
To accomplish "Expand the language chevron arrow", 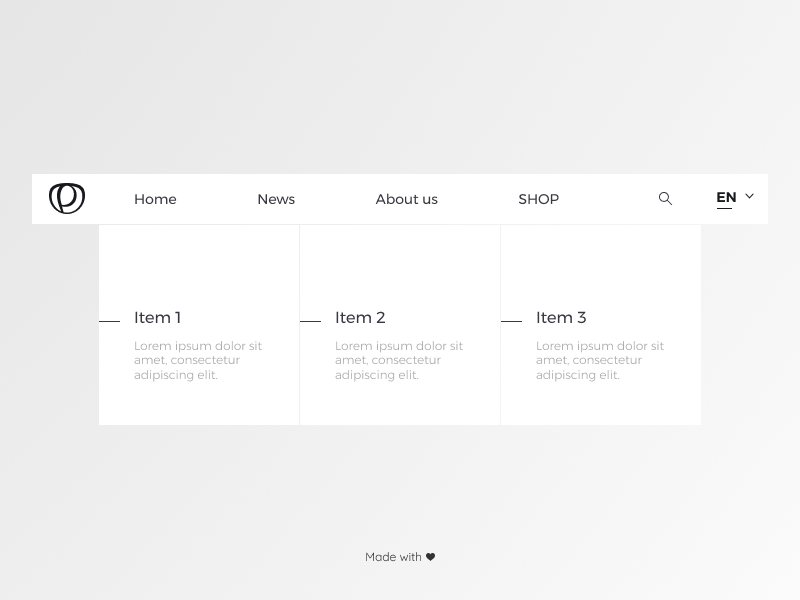I will [749, 196].
